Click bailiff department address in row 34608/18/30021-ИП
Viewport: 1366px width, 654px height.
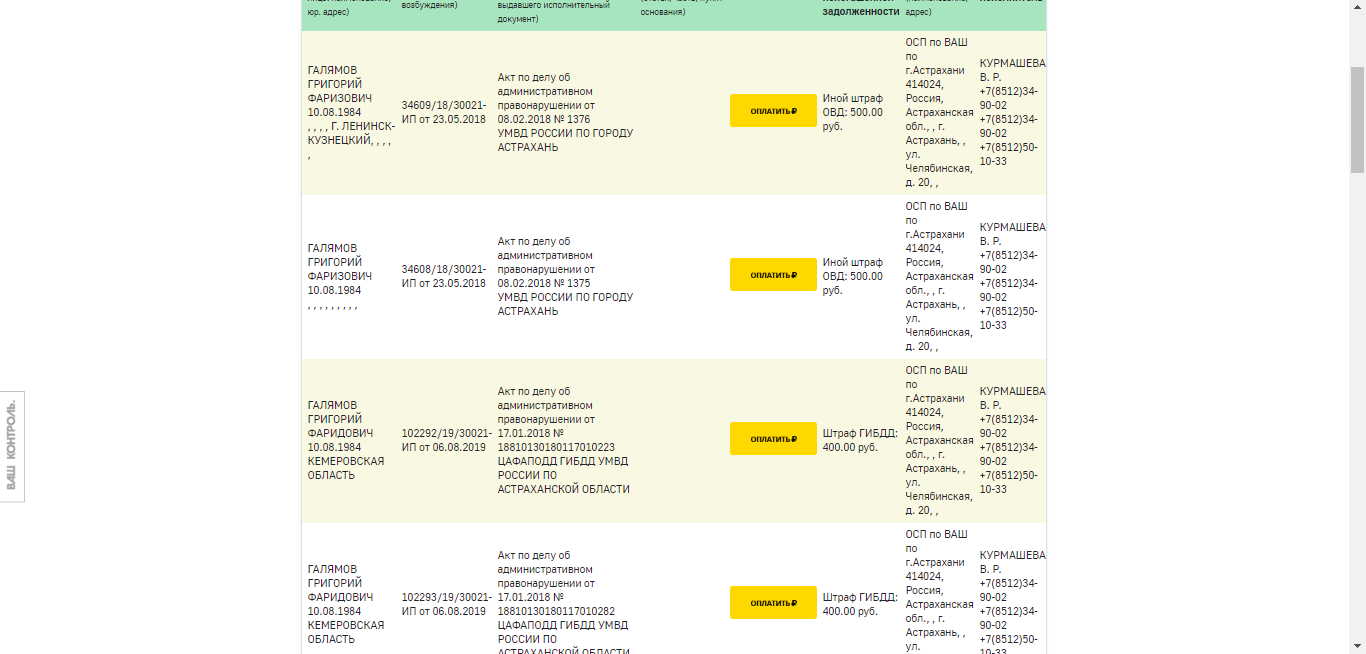pos(939,276)
